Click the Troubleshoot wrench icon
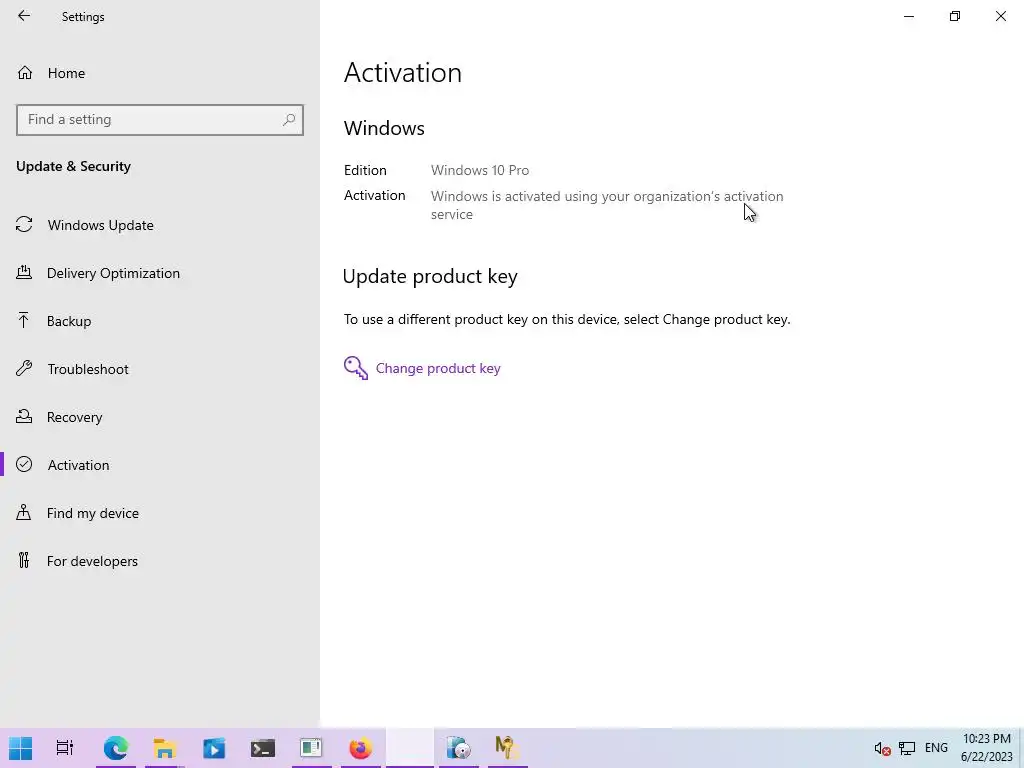 point(24,368)
